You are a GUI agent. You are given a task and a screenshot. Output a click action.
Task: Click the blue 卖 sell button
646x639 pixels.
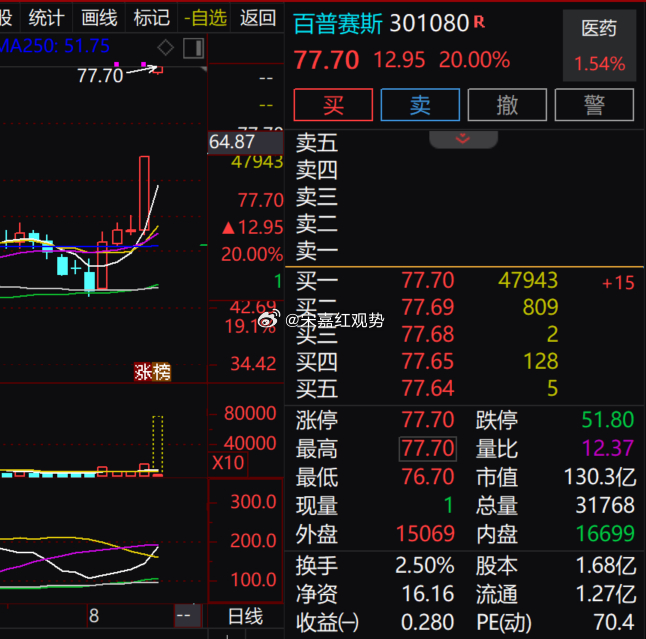[x=420, y=105]
